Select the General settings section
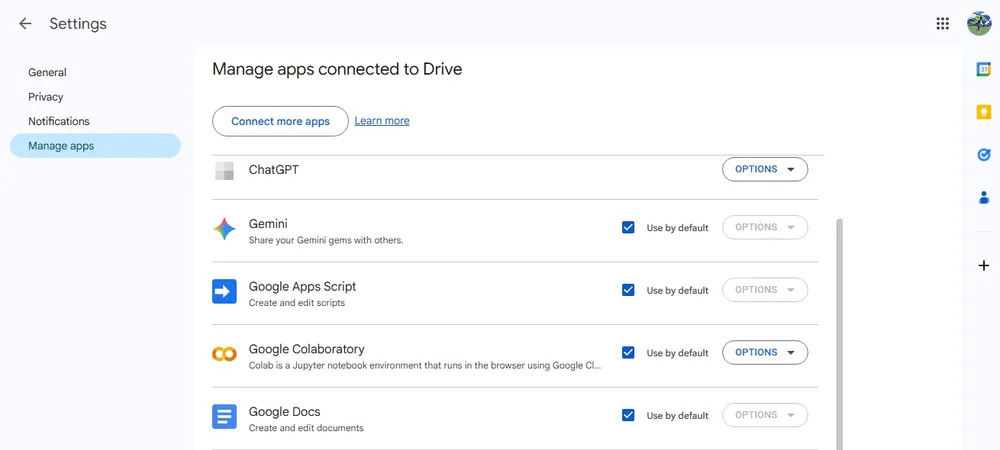Image resolution: width=1000 pixels, height=450 pixels. tap(95, 72)
